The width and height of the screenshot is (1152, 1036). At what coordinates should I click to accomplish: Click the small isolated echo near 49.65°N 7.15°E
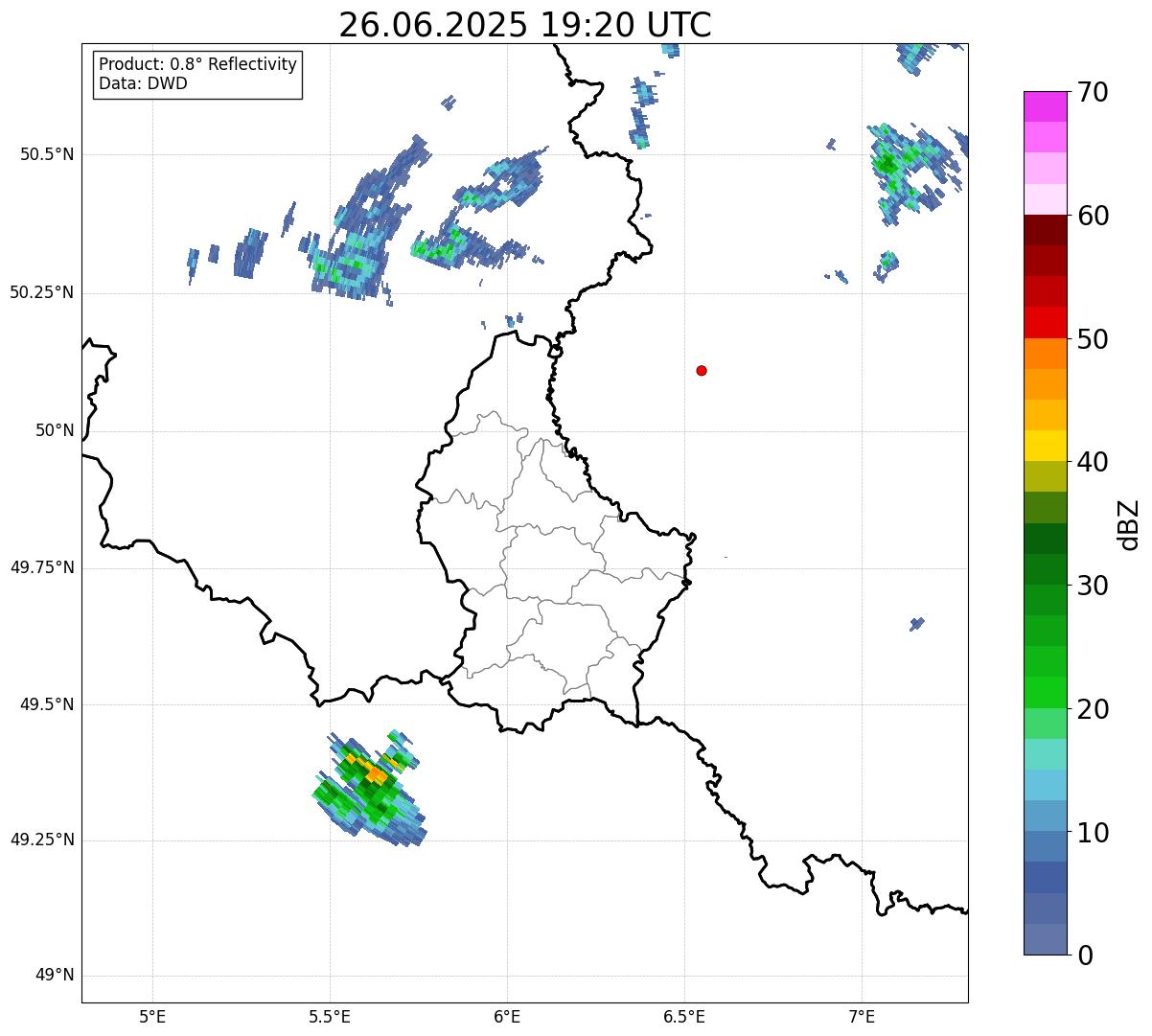(916, 624)
